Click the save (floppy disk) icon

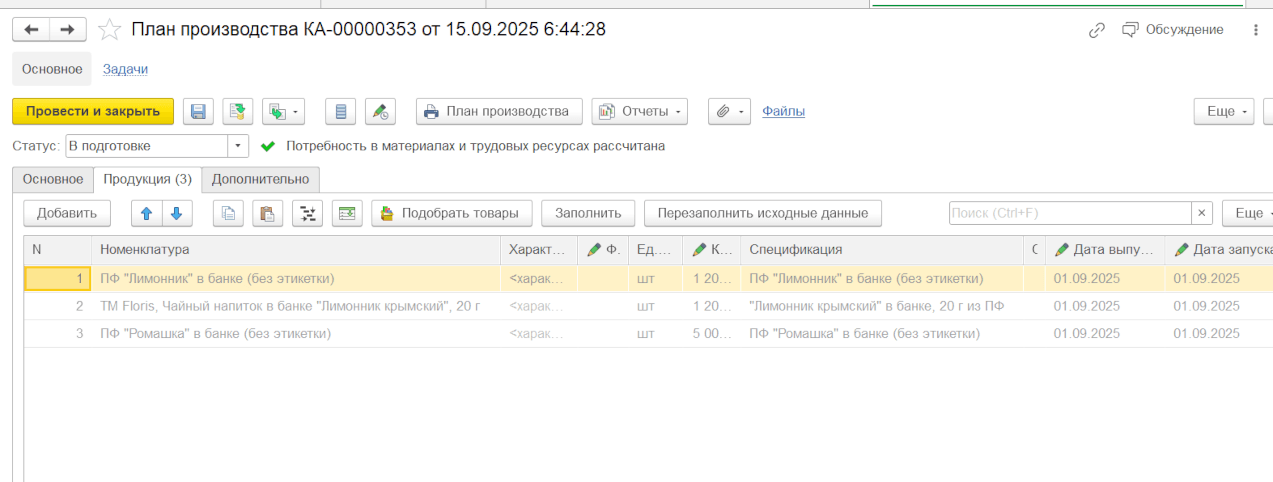tap(198, 111)
